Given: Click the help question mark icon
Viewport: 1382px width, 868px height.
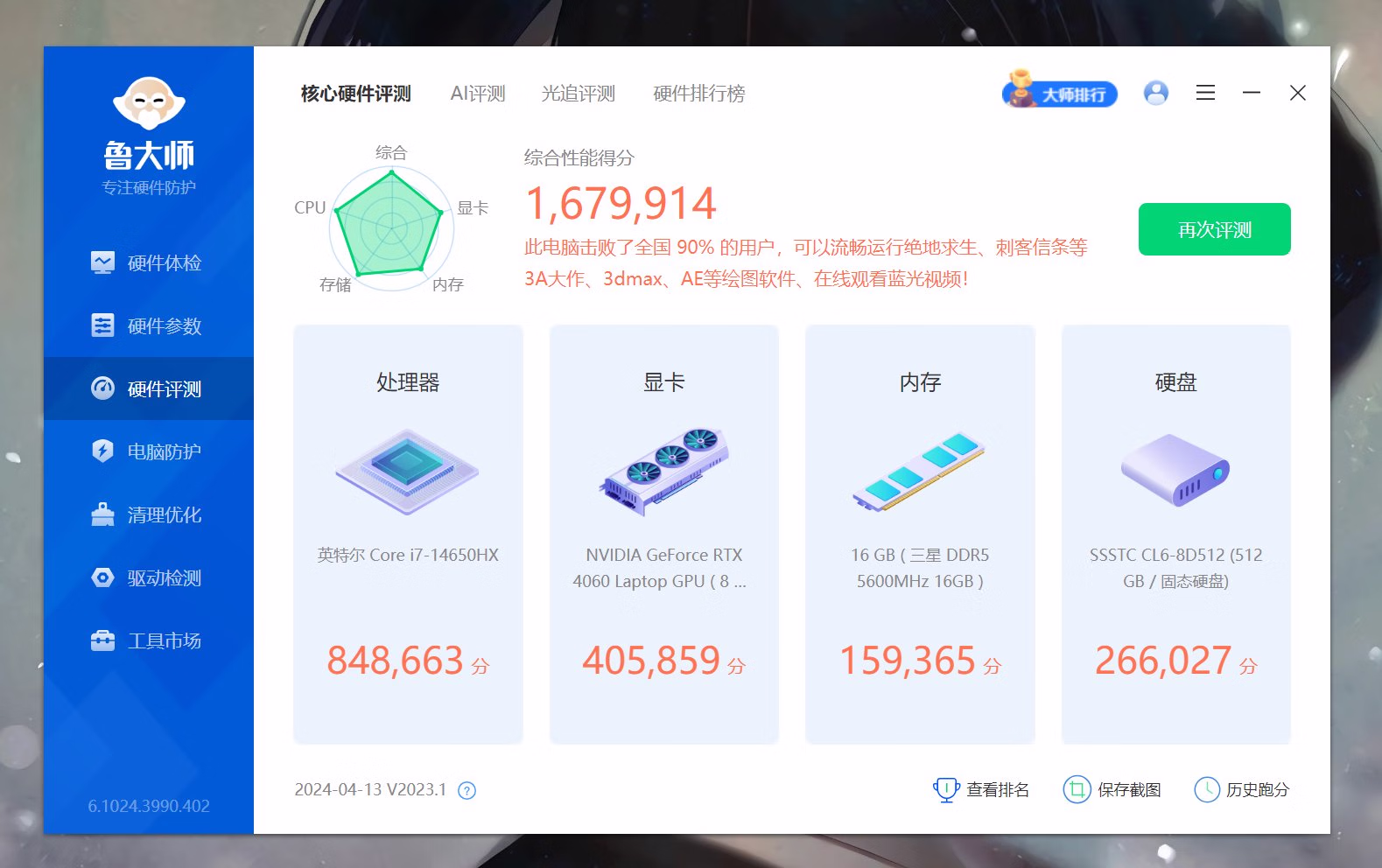Looking at the screenshot, I should [x=467, y=791].
